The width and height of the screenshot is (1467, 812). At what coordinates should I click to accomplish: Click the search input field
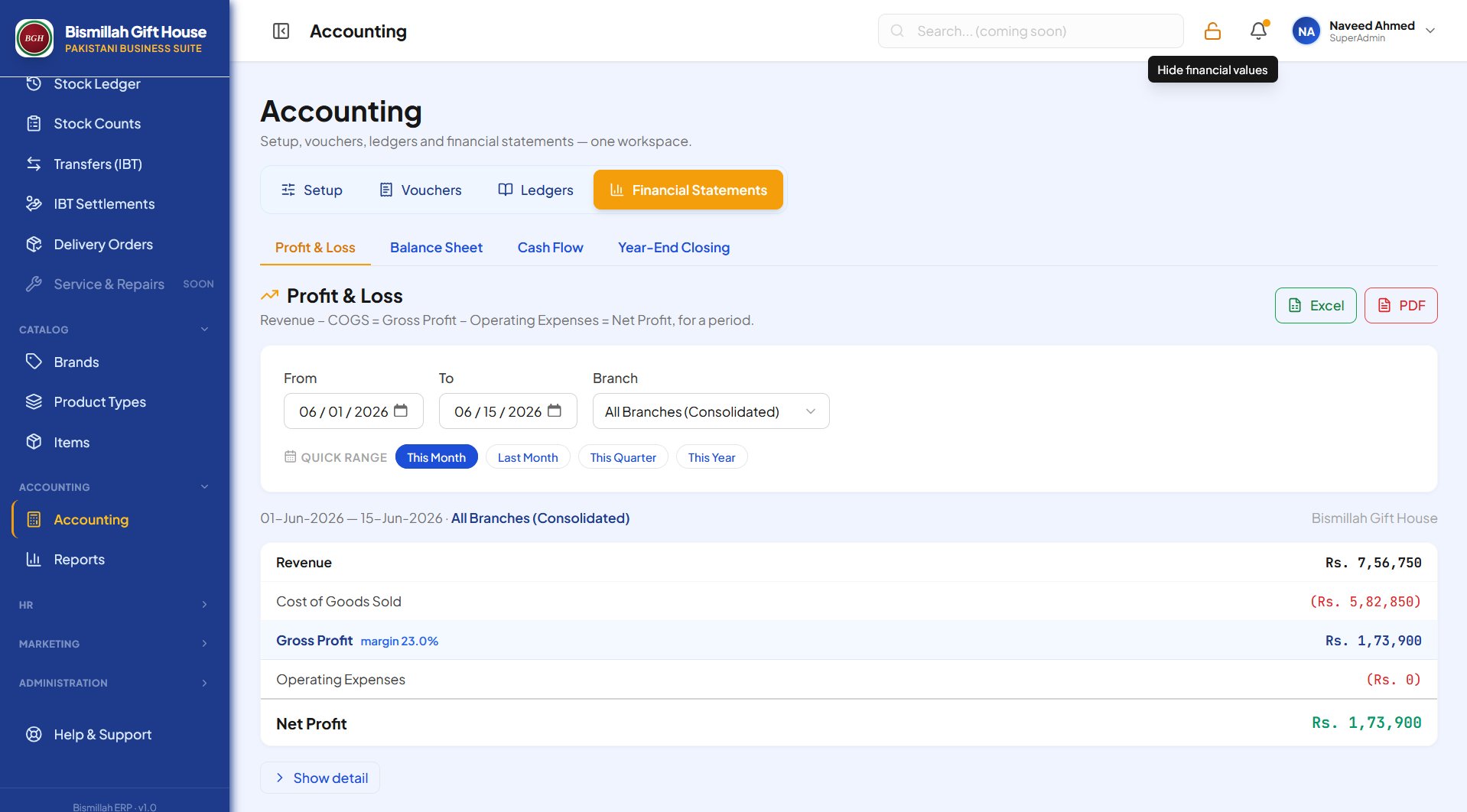[x=1030, y=31]
